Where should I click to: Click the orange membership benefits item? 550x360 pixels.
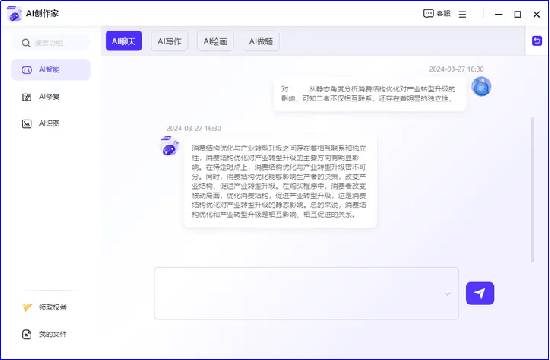[x=45, y=307]
